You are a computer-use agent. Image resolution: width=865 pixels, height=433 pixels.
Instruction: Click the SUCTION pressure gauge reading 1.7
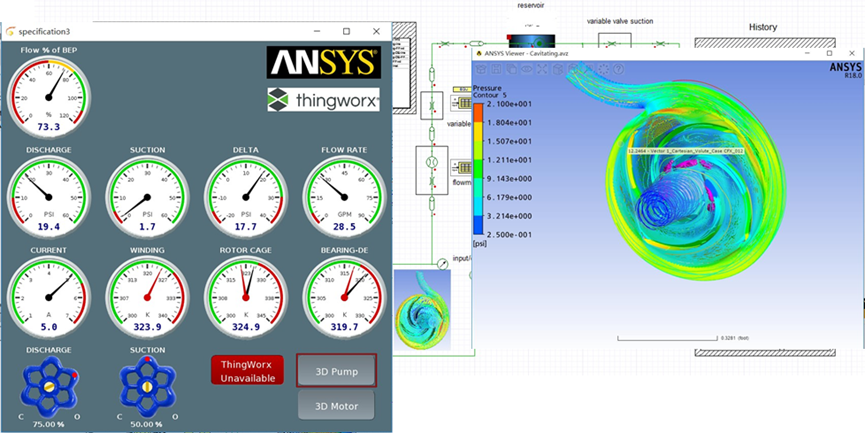pos(147,197)
